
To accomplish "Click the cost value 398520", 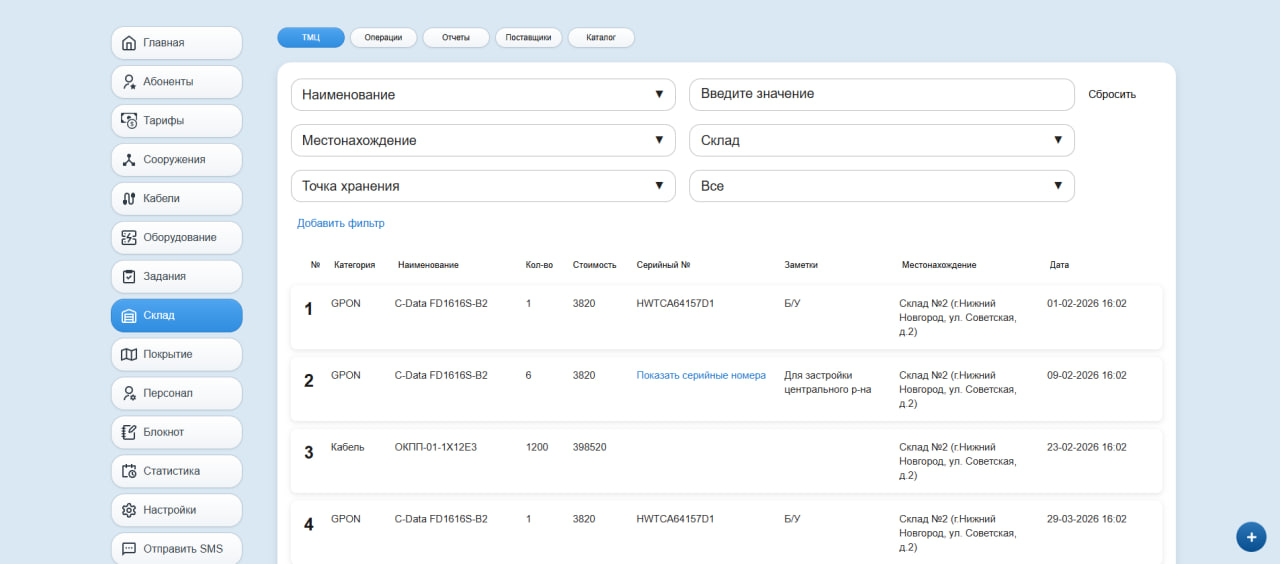I will coord(590,448).
